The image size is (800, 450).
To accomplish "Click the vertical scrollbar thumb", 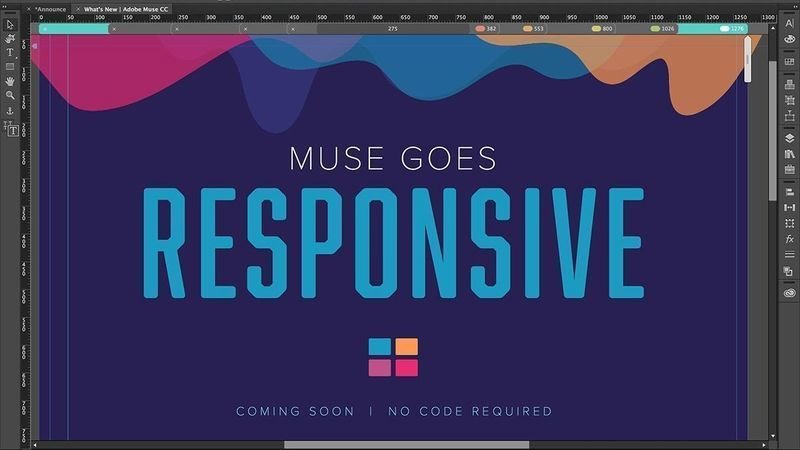I will point(772,130).
